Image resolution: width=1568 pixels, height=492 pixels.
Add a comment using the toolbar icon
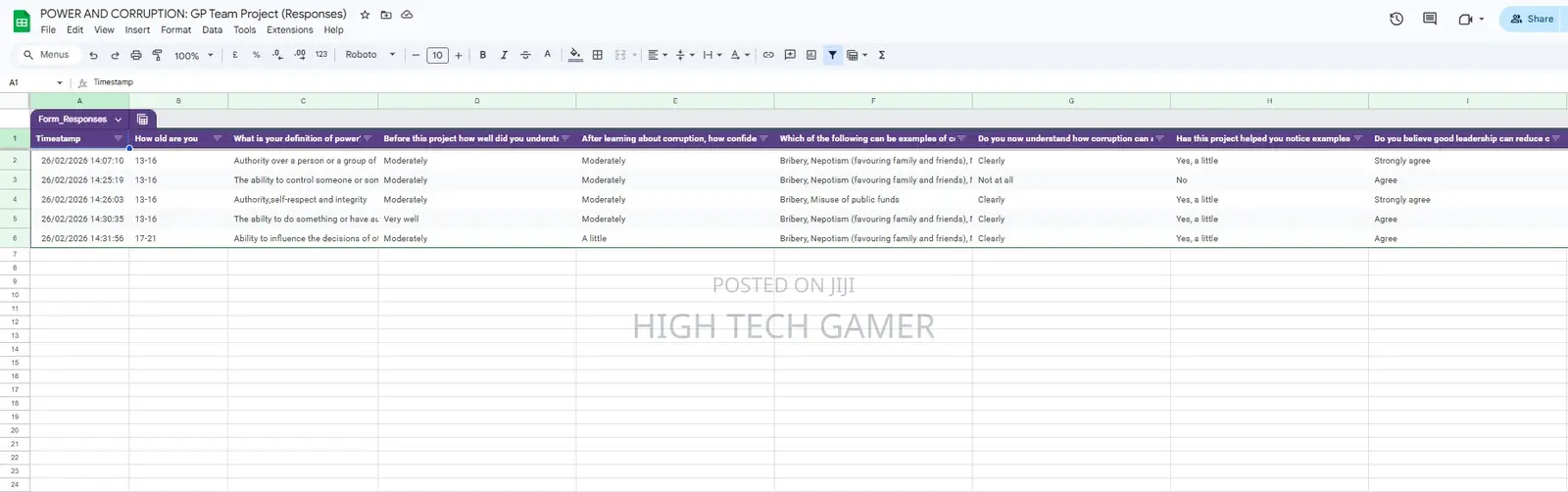pos(790,55)
